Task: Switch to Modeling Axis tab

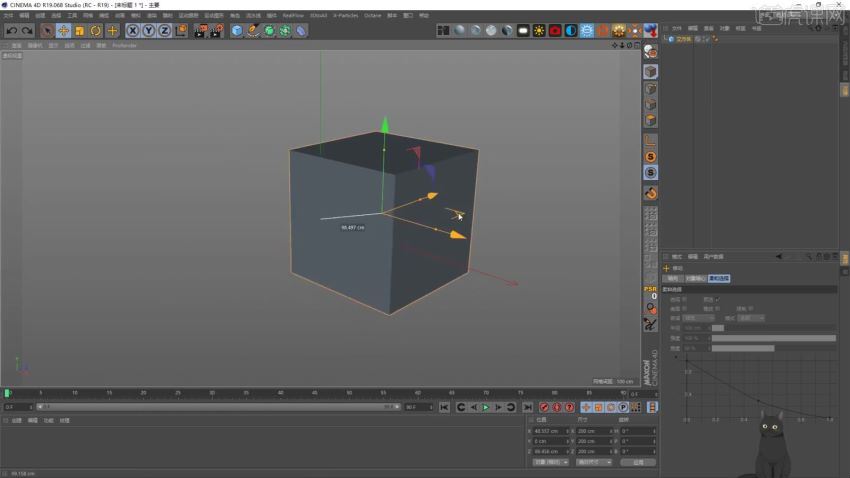Action: tap(673, 279)
